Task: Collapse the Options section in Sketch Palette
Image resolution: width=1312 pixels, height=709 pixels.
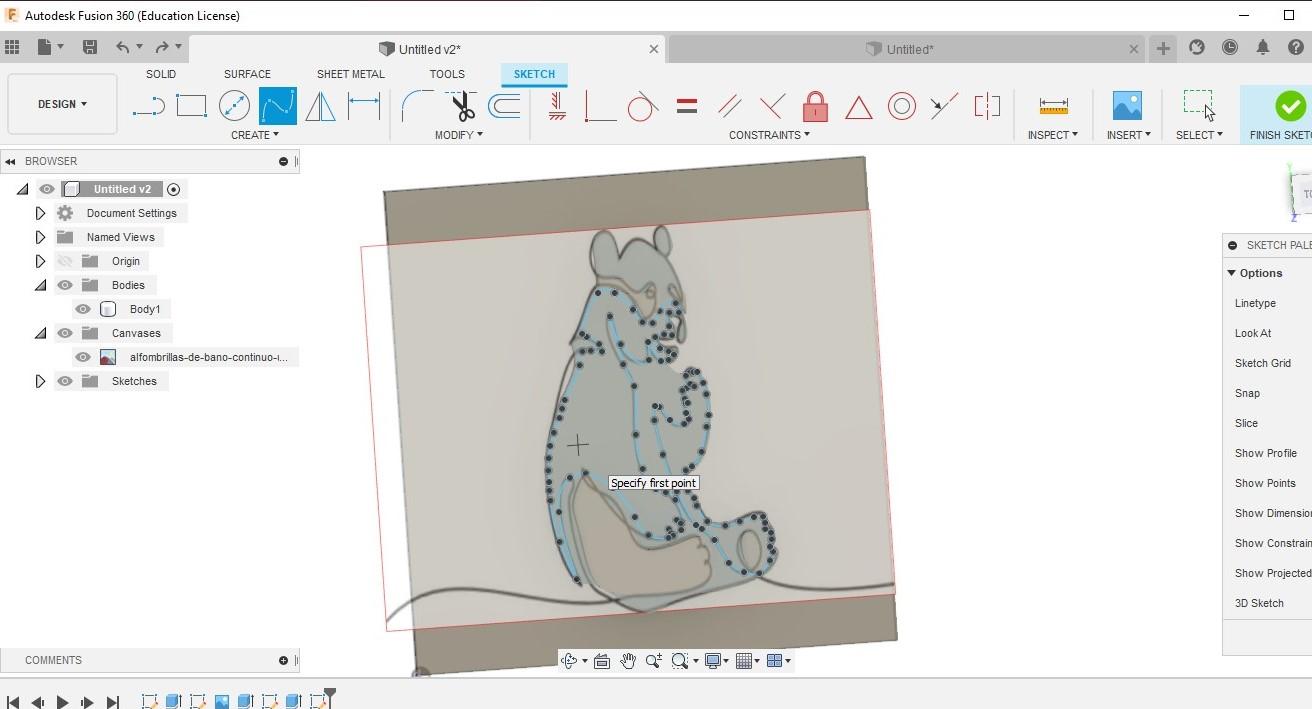Action: tap(1231, 273)
